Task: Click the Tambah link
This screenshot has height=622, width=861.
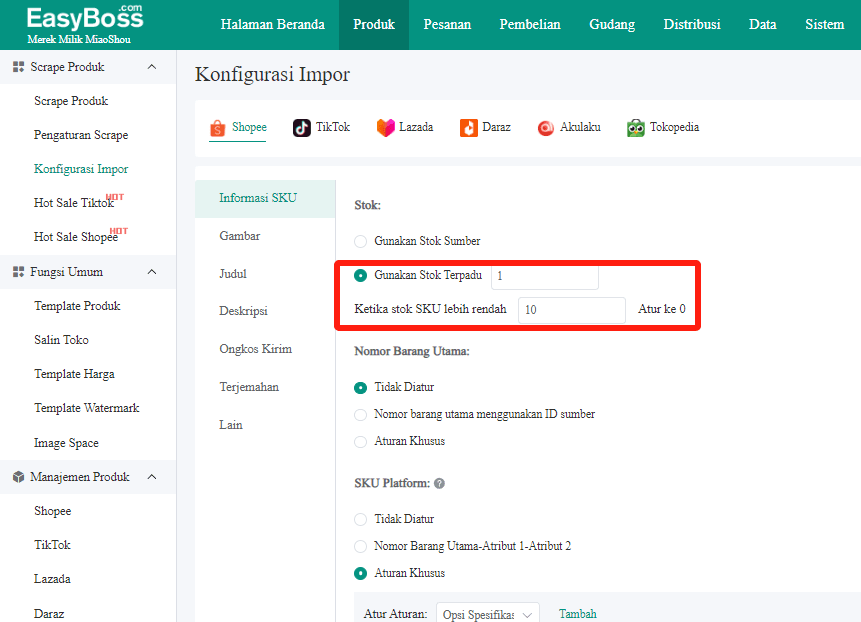Action: (578, 614)
